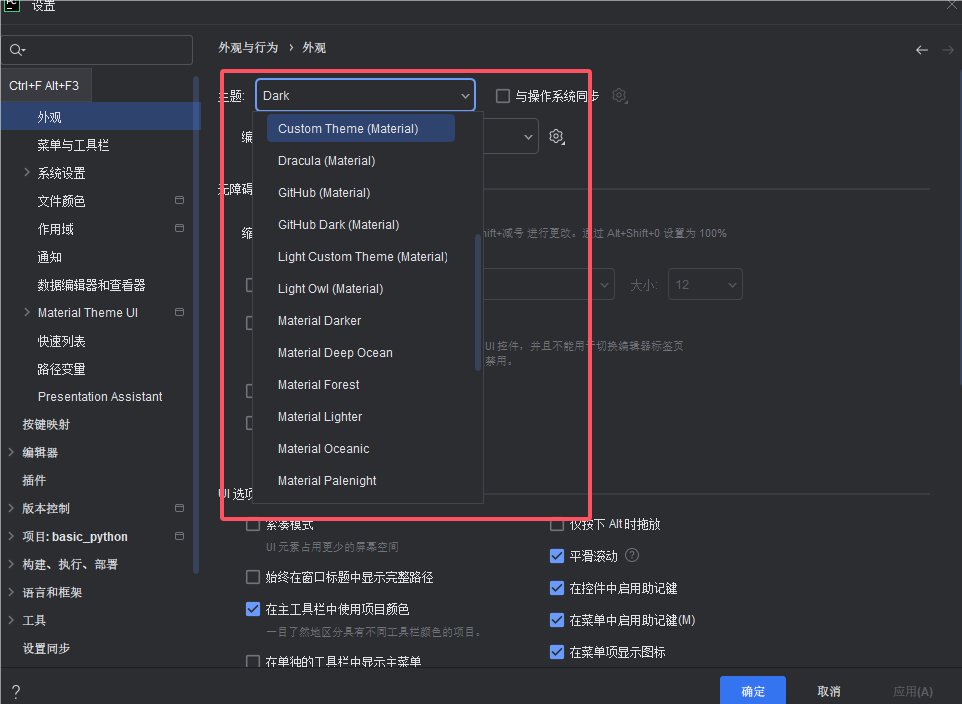Open the help tooltip icon next to 平滑滚动
This screenshot has height=704, width=962.
pyautogui.click(x=632, y=555)
